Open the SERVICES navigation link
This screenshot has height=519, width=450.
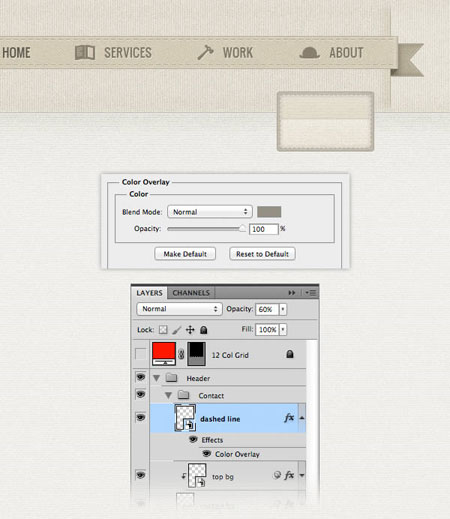tap(128, 53)
